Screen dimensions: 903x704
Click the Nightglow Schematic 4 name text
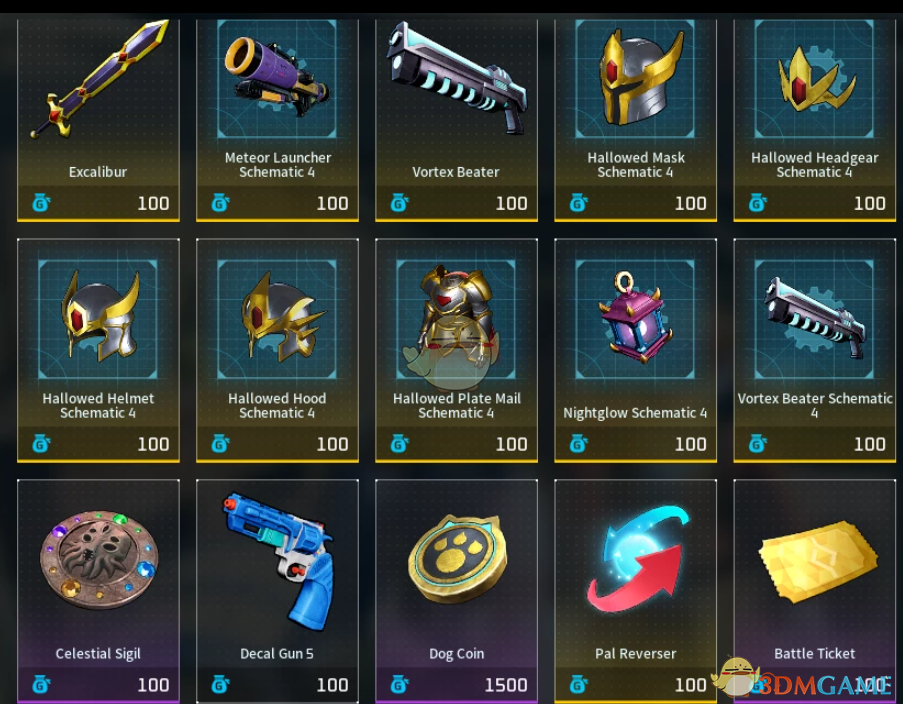coord(635,413)
